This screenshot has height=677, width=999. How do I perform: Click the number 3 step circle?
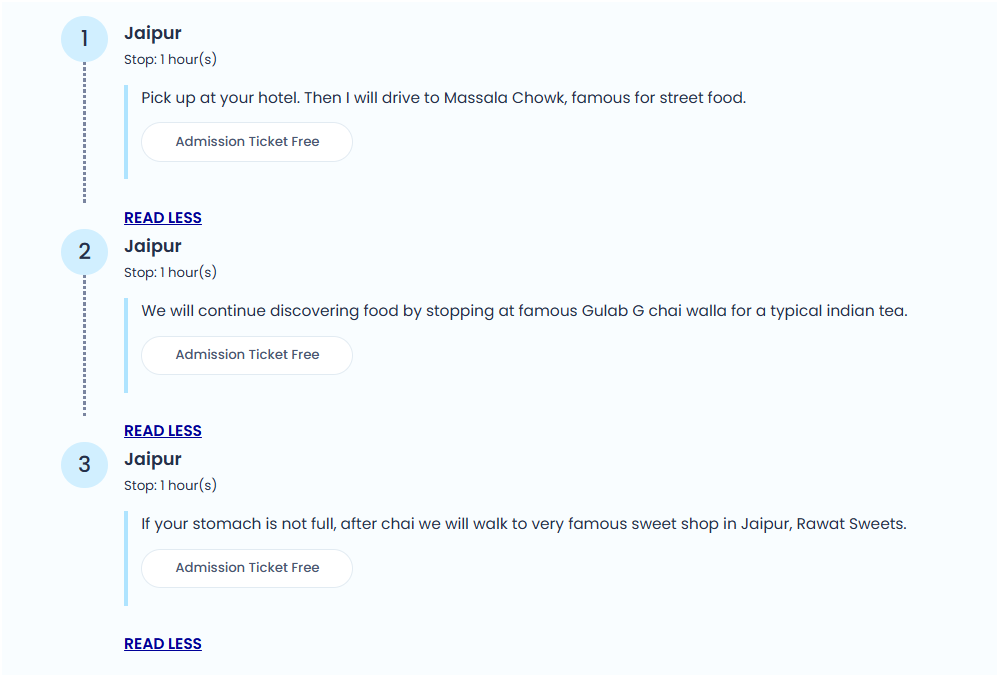coord(84,465)
